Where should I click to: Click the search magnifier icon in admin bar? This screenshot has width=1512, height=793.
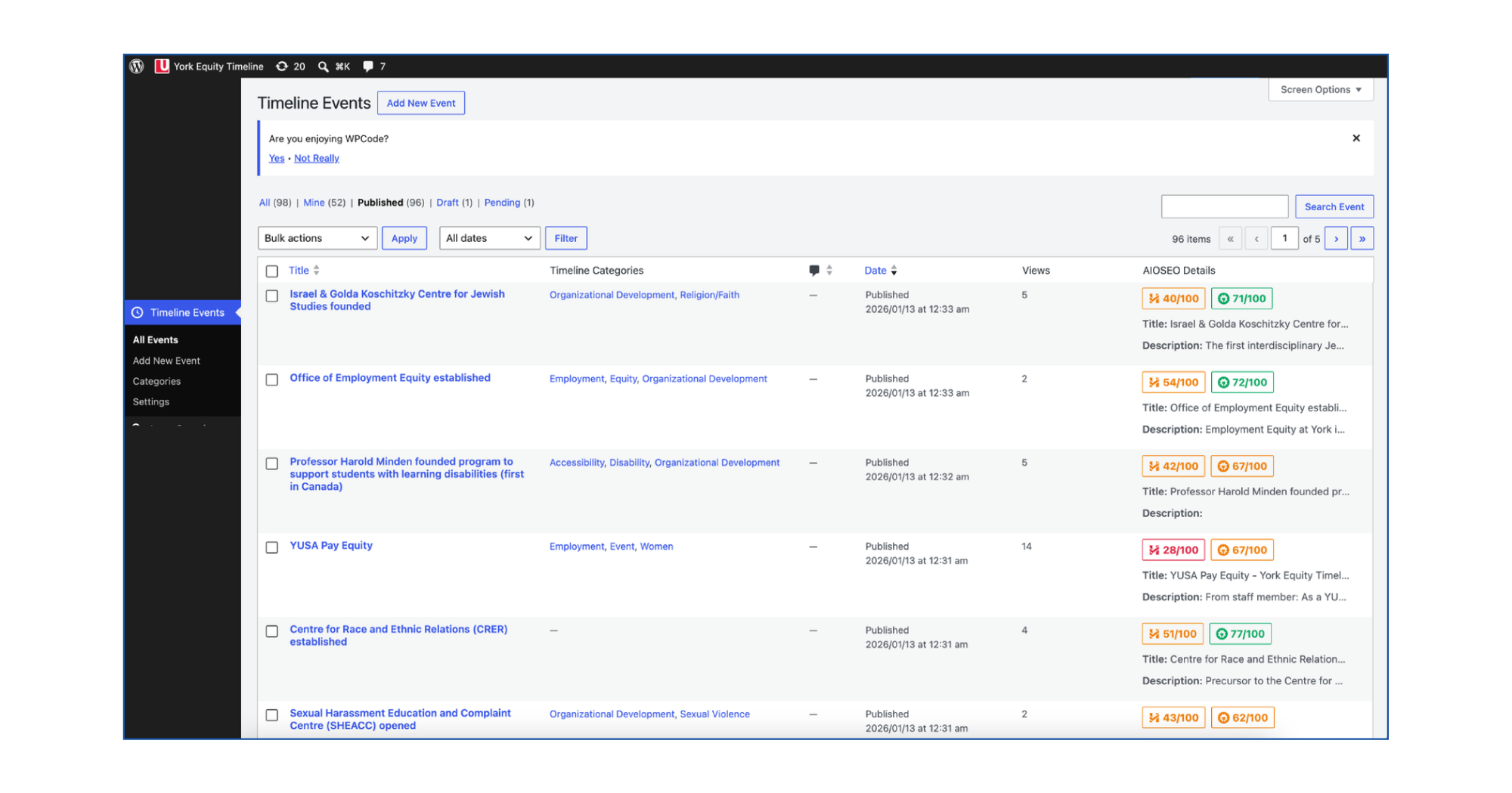point(323,67)
